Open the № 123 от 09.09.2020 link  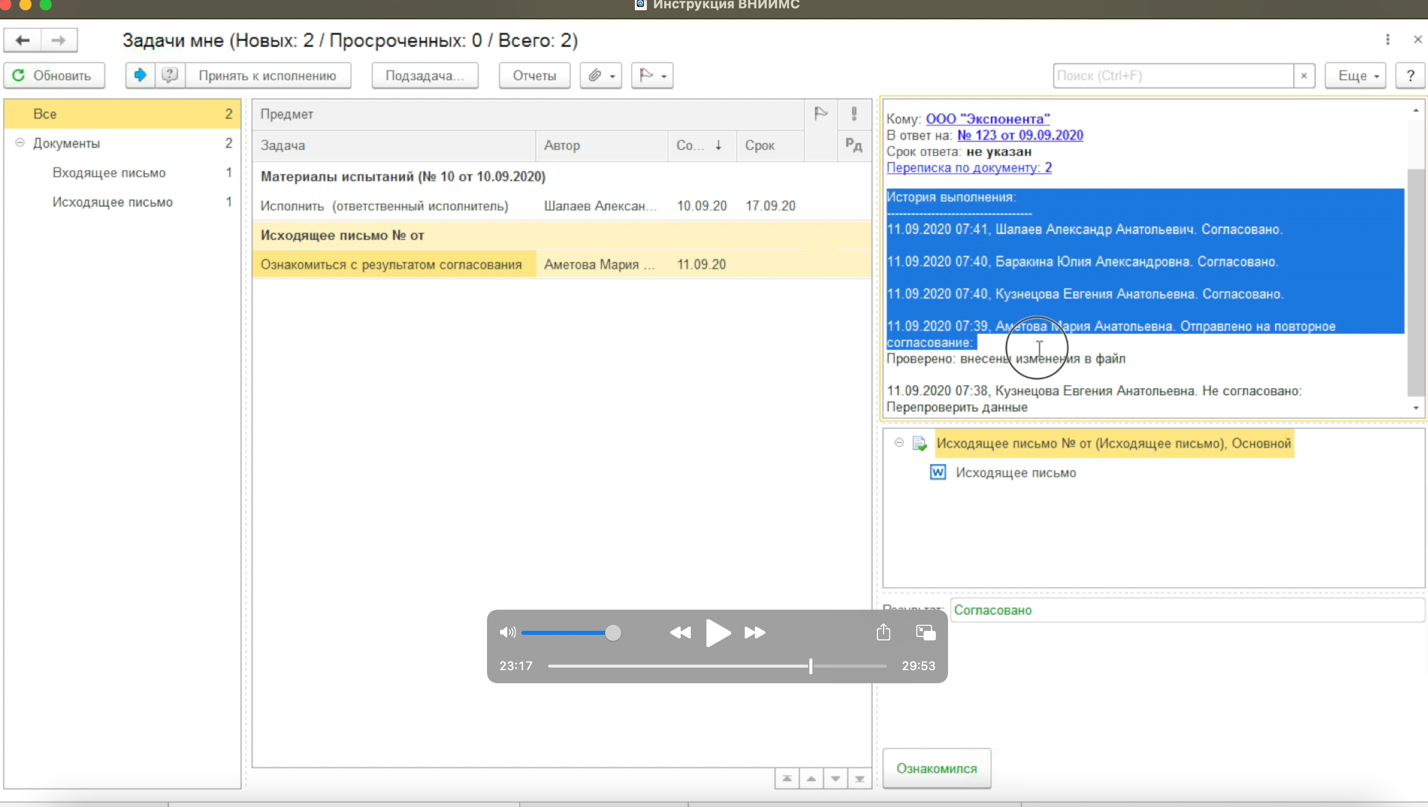[1020, 135]
